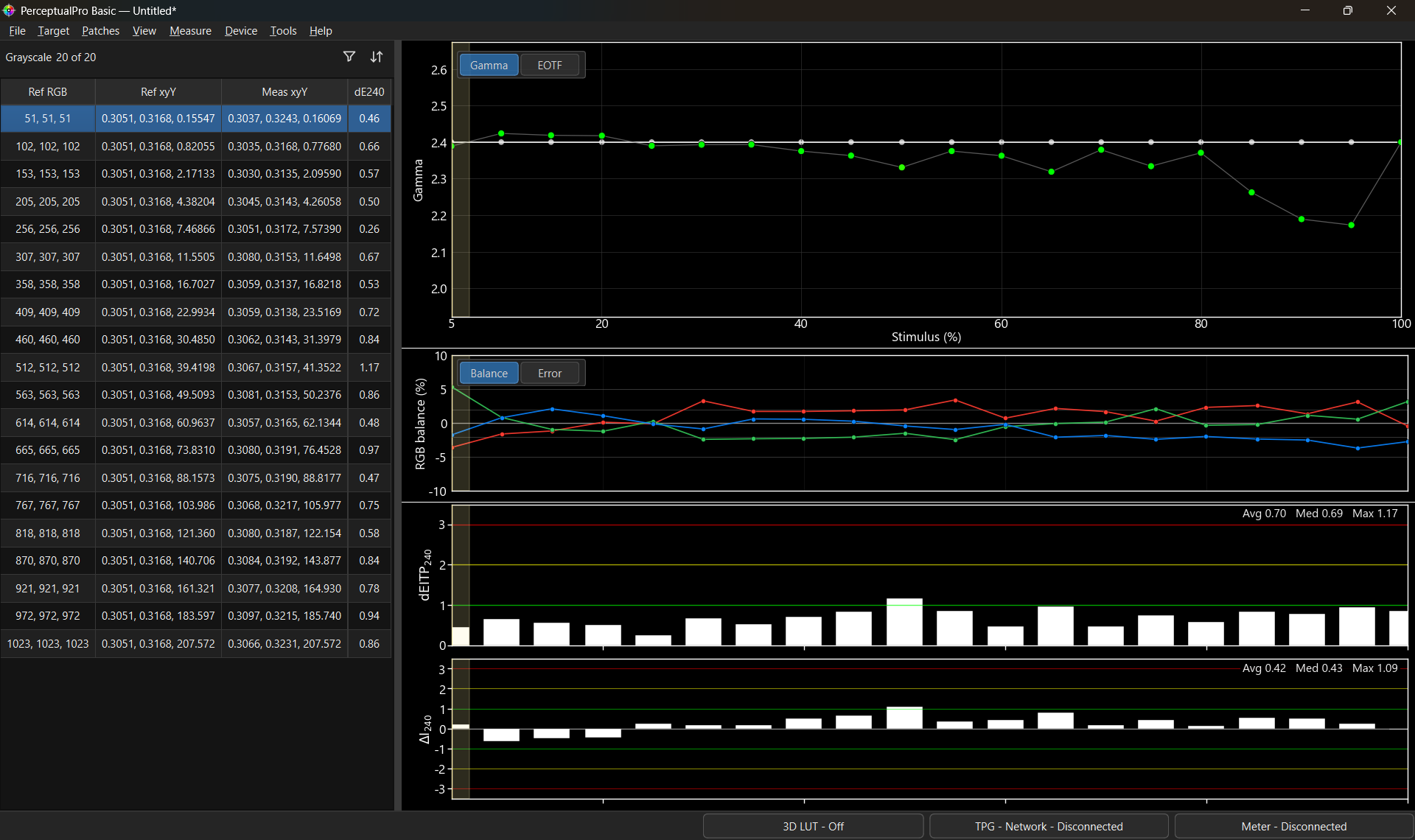Click the lowest green gamma point near 95%
This screenshot has width=1415, height=840.
pyautogui.click(x=1352, y=225)
